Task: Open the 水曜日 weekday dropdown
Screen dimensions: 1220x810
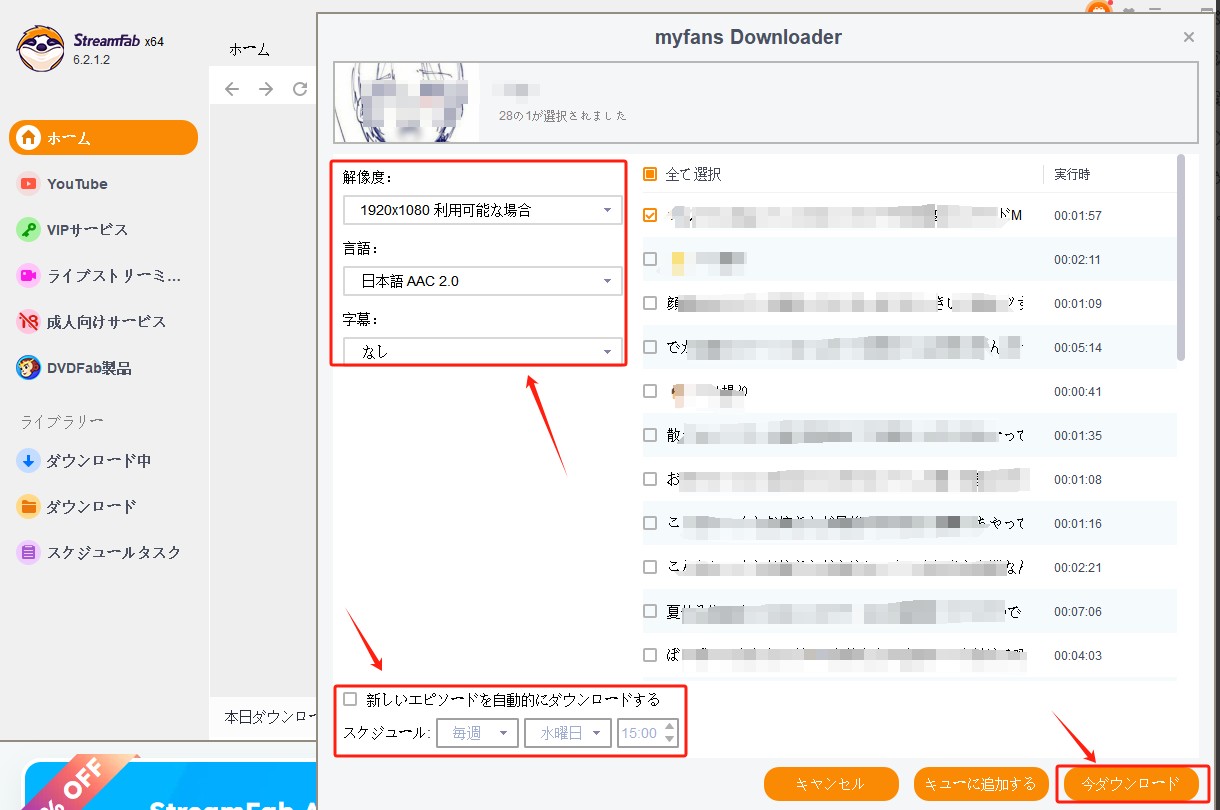Action: pyautogui.click(x=568, y=733)
